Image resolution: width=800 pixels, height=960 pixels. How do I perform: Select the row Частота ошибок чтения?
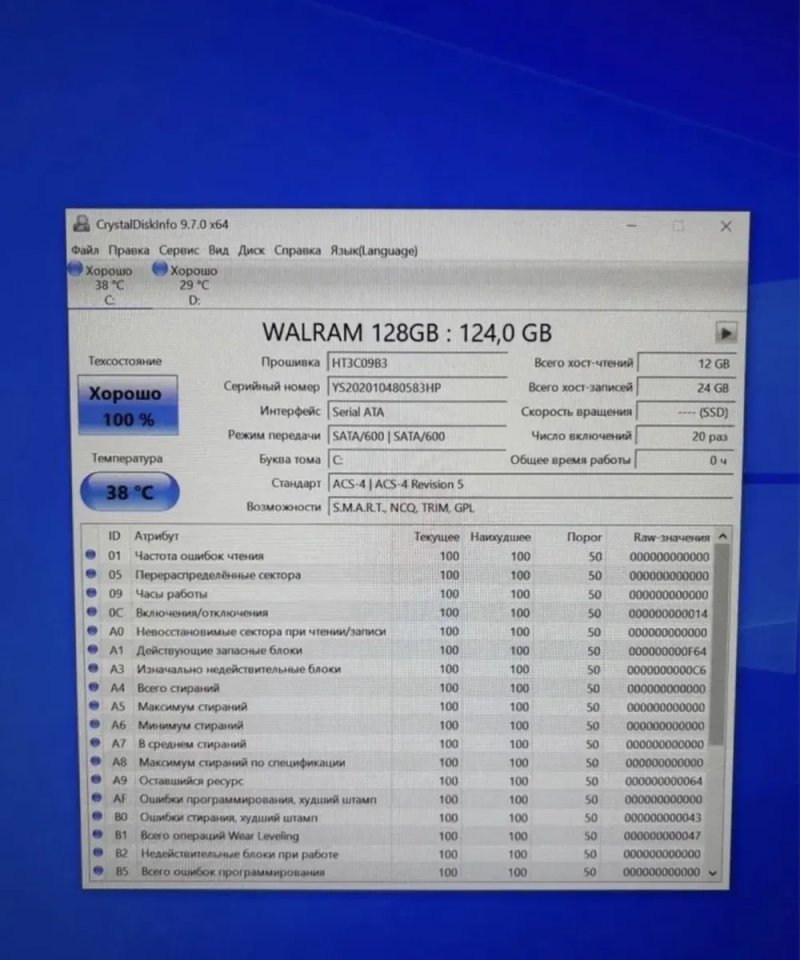pos(398,556)
